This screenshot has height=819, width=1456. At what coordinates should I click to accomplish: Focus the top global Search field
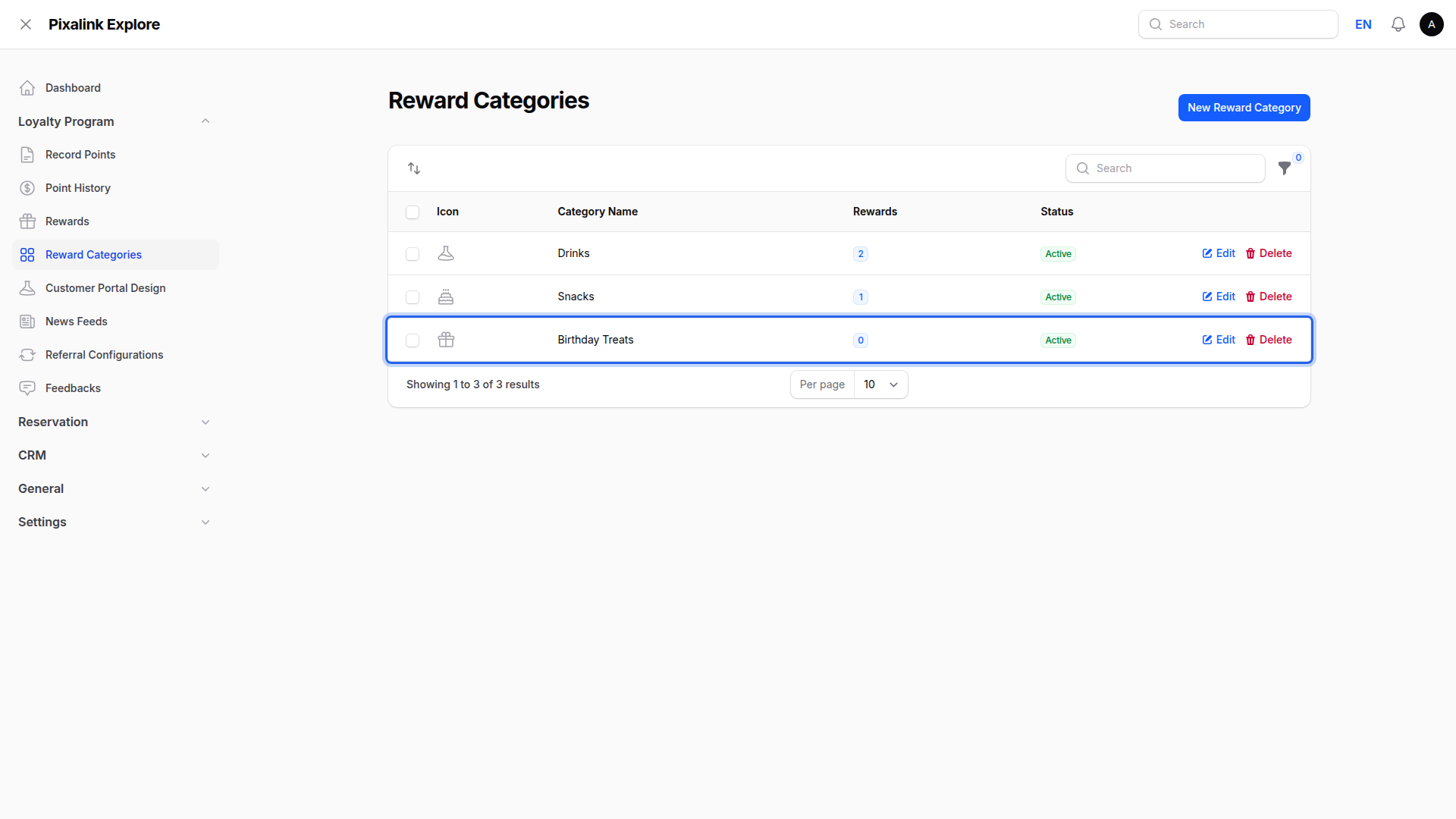(x=1238, y=24)
